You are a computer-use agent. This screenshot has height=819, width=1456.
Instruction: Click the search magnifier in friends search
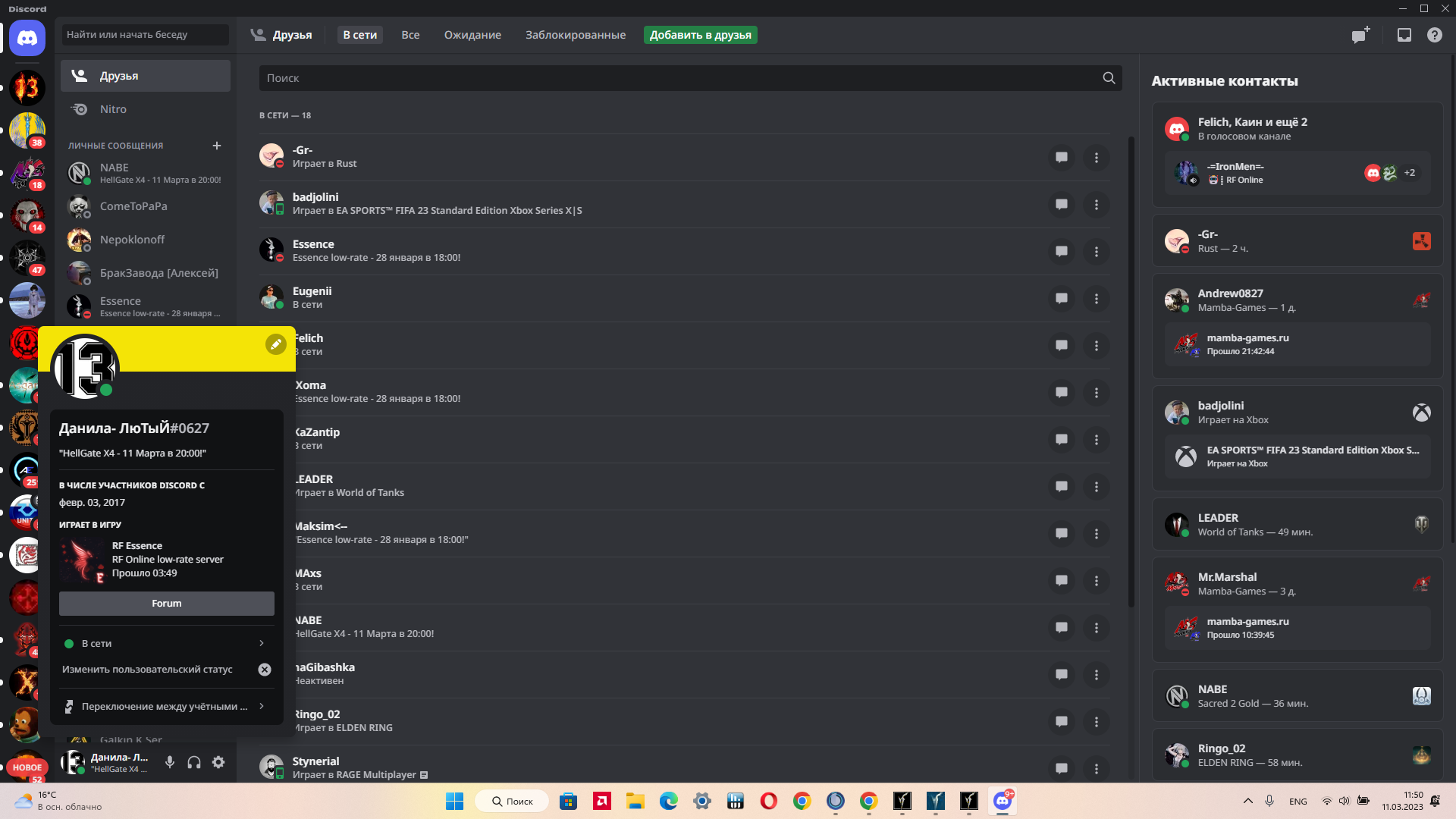[1109, 78]
